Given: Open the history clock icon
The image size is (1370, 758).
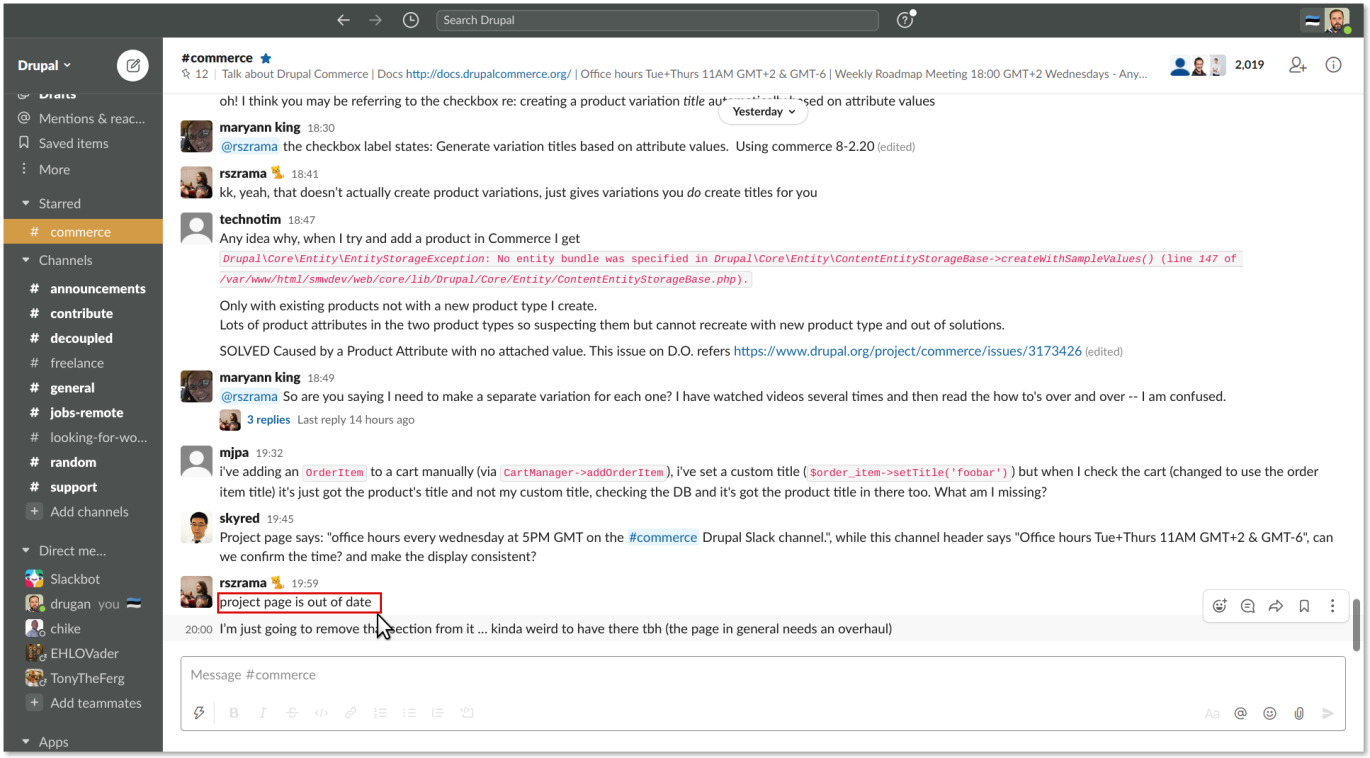Looking at the screenshot, I should [411, 20].
